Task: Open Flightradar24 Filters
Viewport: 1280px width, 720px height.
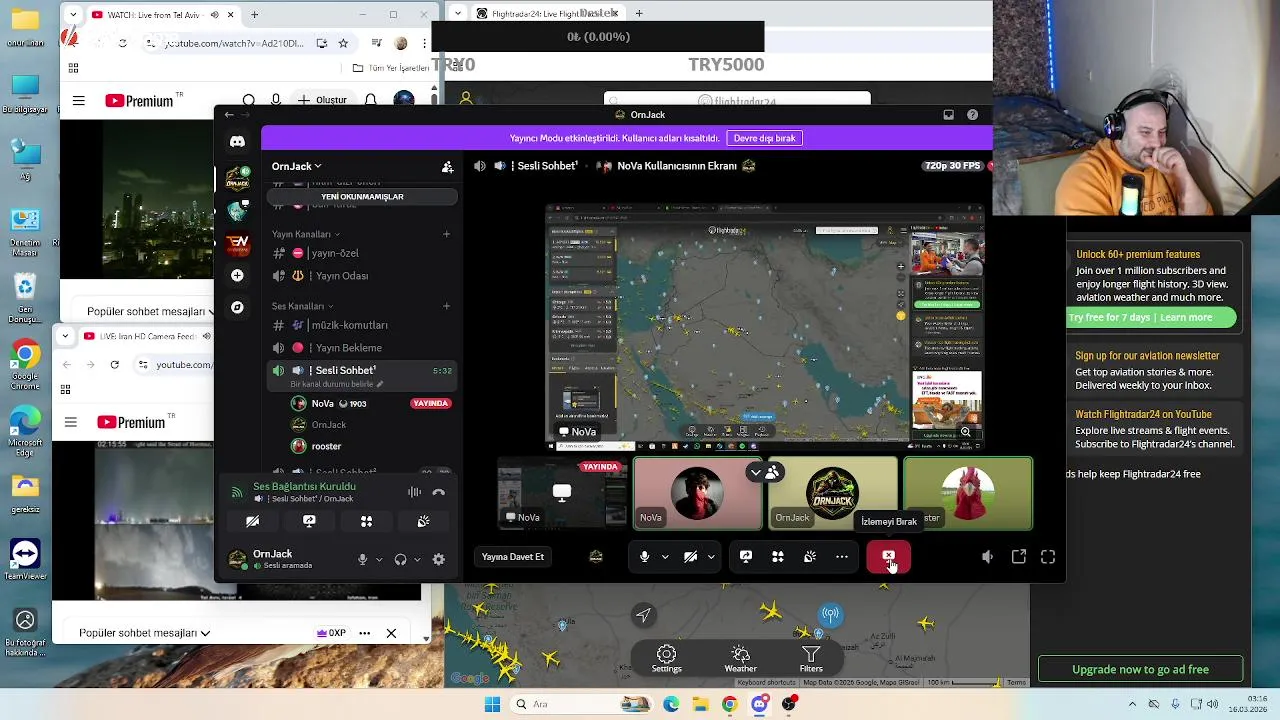Action: click(811, 659)
